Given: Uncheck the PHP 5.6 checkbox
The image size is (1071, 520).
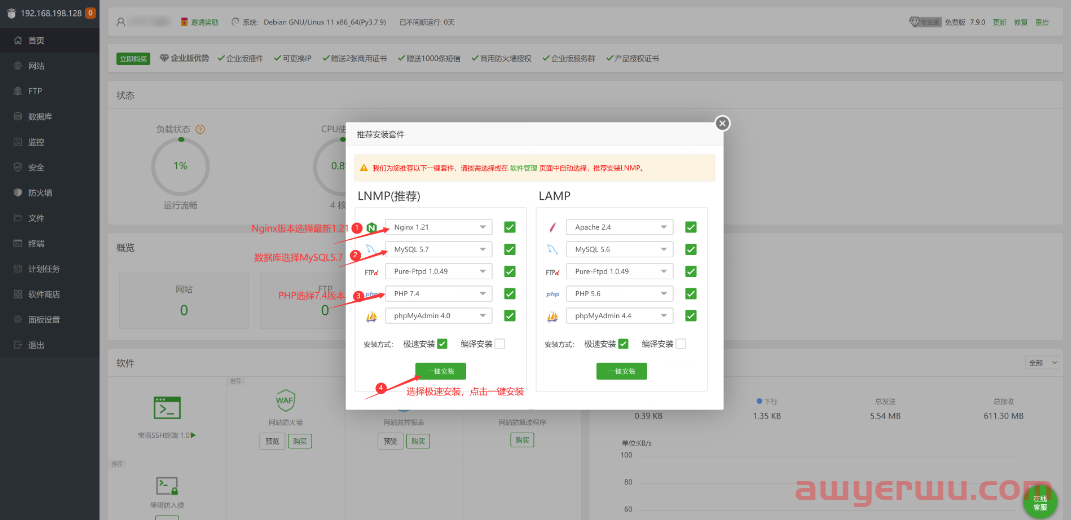Looking at the screenshot, I should (691, 294).
